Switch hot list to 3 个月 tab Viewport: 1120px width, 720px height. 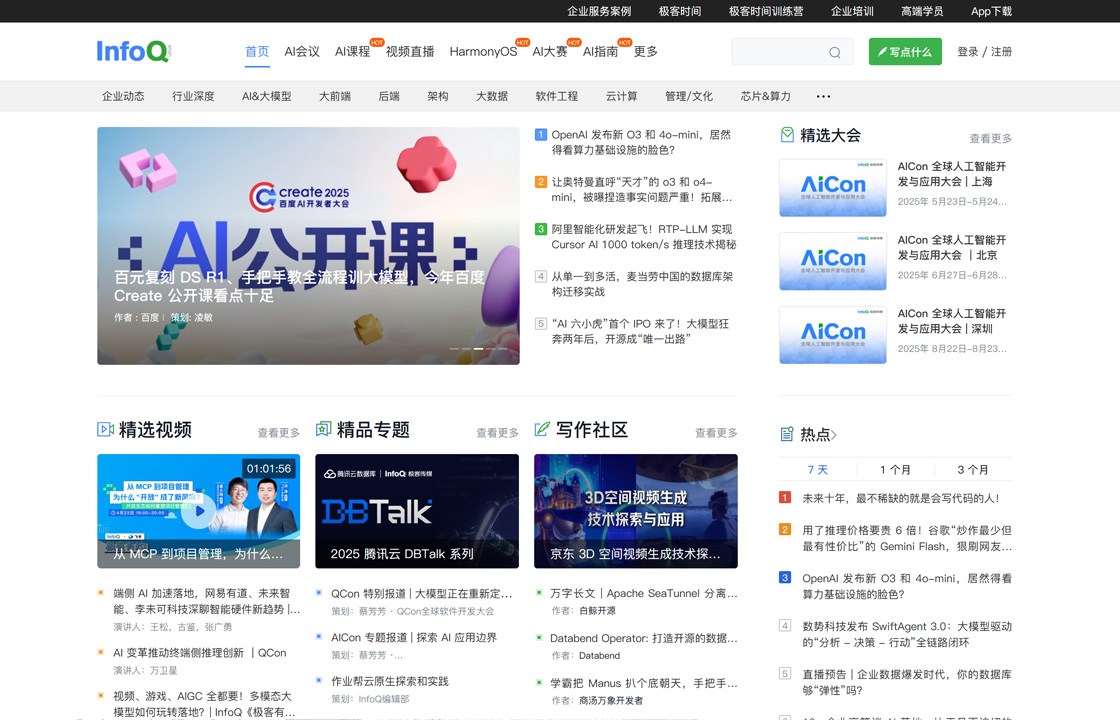(x=973, y=469)
